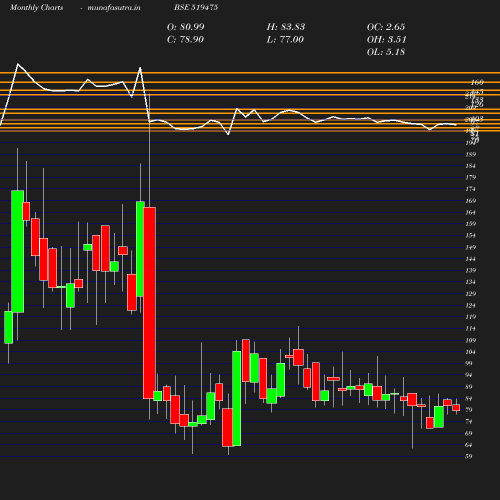Select the high value 'H: 83.83'
The width and height of the screenshot is (500, 500).
pos(286,27)
